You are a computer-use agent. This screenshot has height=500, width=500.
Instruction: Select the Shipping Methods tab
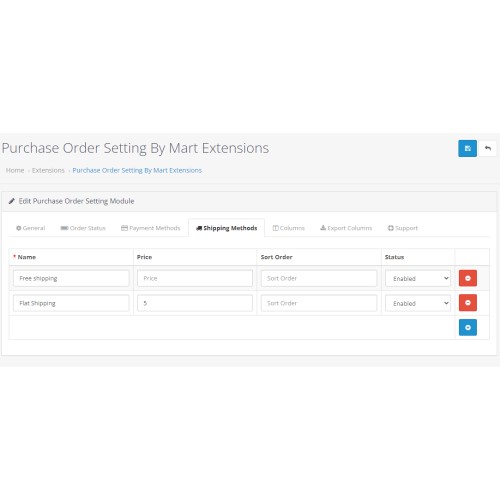click(226, 228)
